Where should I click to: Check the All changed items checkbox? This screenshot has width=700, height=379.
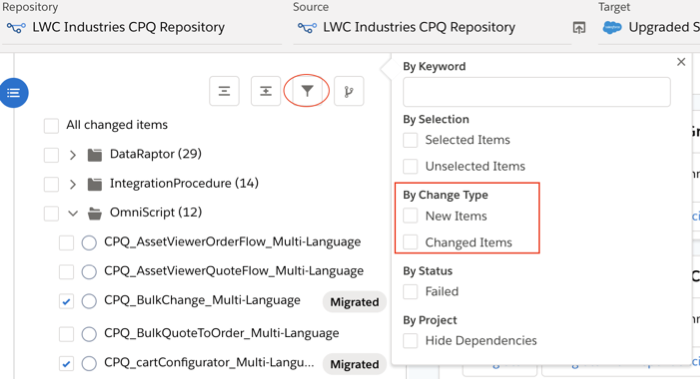point(51,126)
